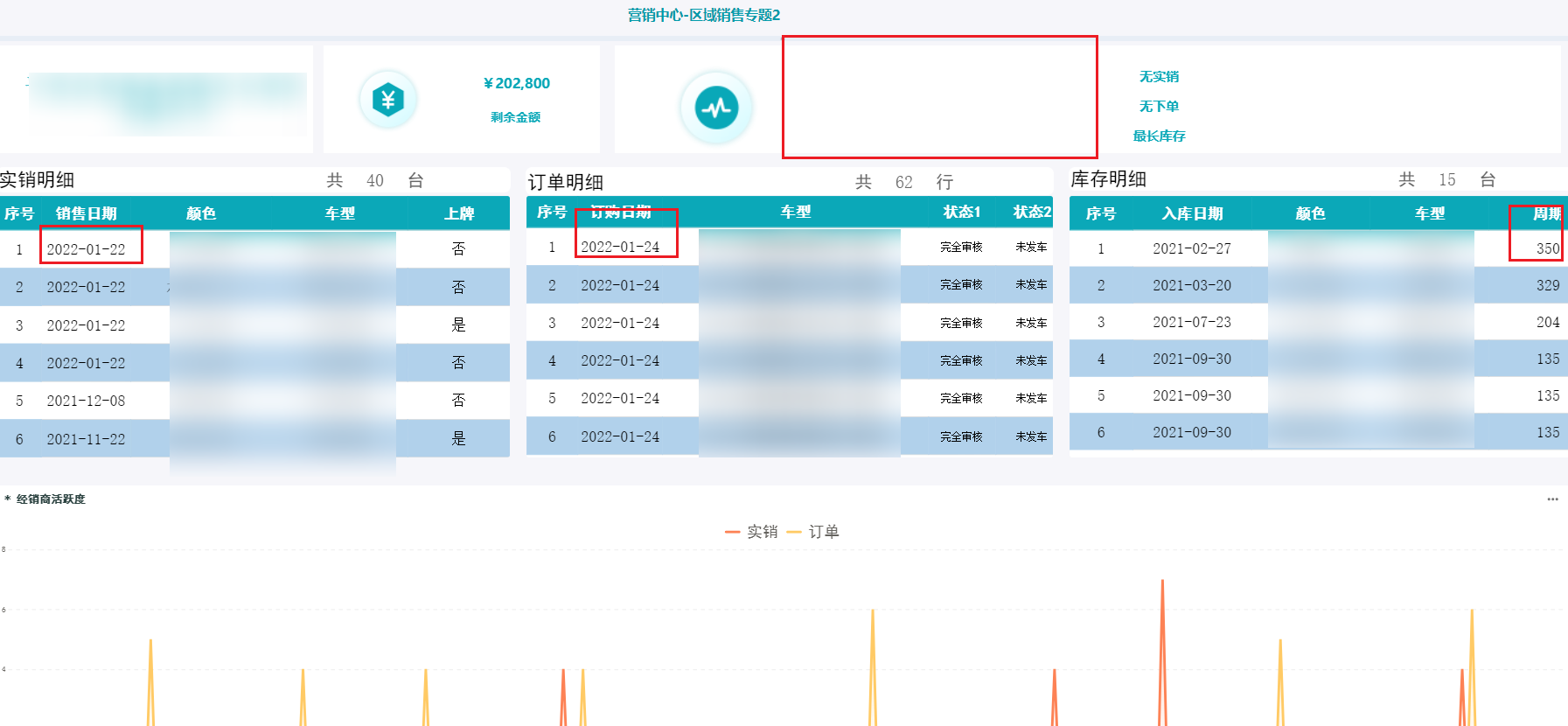Click 是 in row 6 of 实销明细
This screenshot has width=1568, height=726.
(458, 438)
